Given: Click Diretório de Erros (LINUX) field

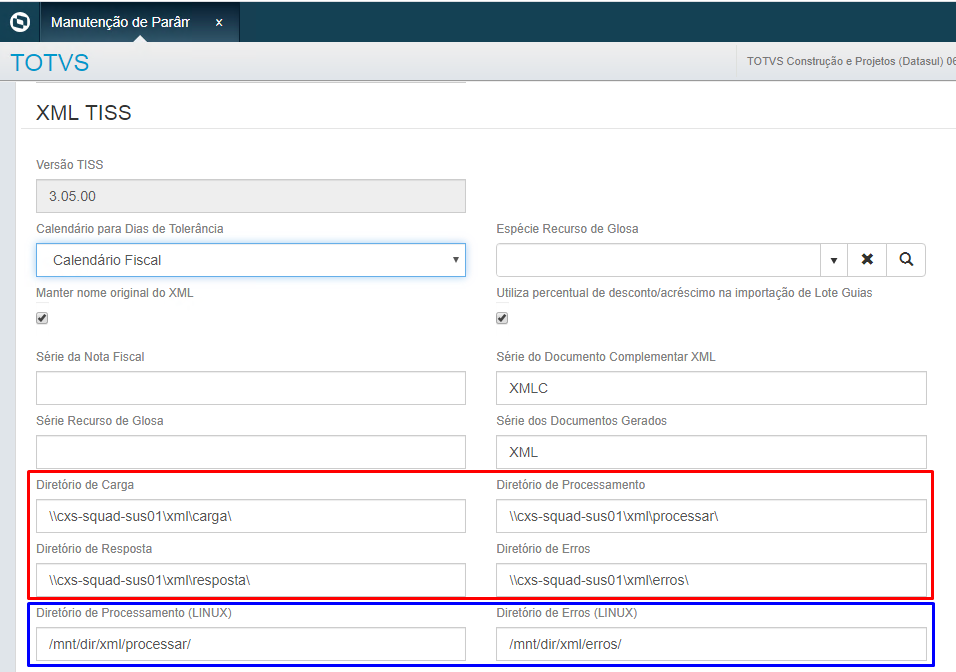Looking at the screenshot, I should 711,644.
